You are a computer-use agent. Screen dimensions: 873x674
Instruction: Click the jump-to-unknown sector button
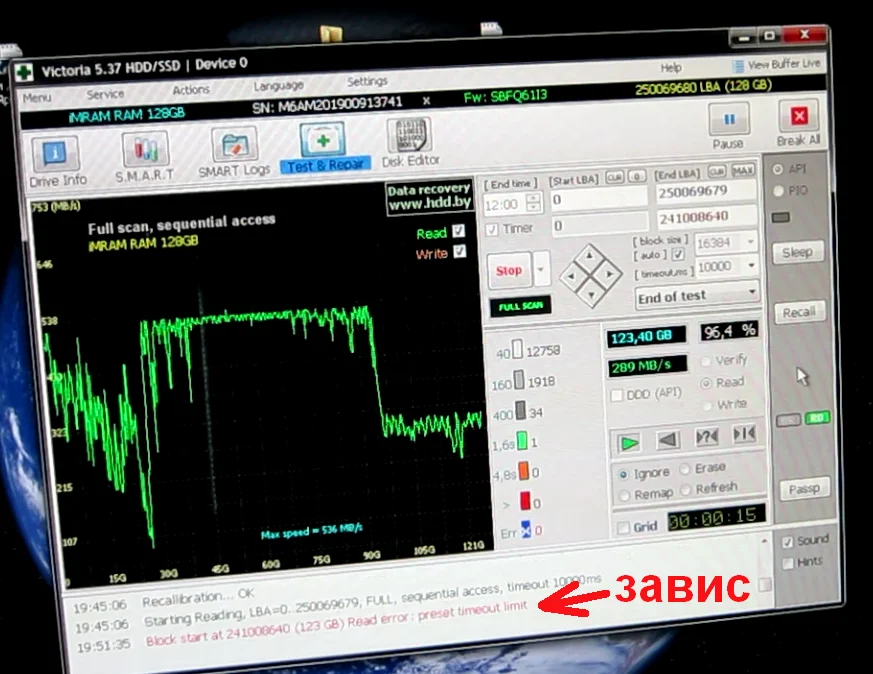(707, 436)
